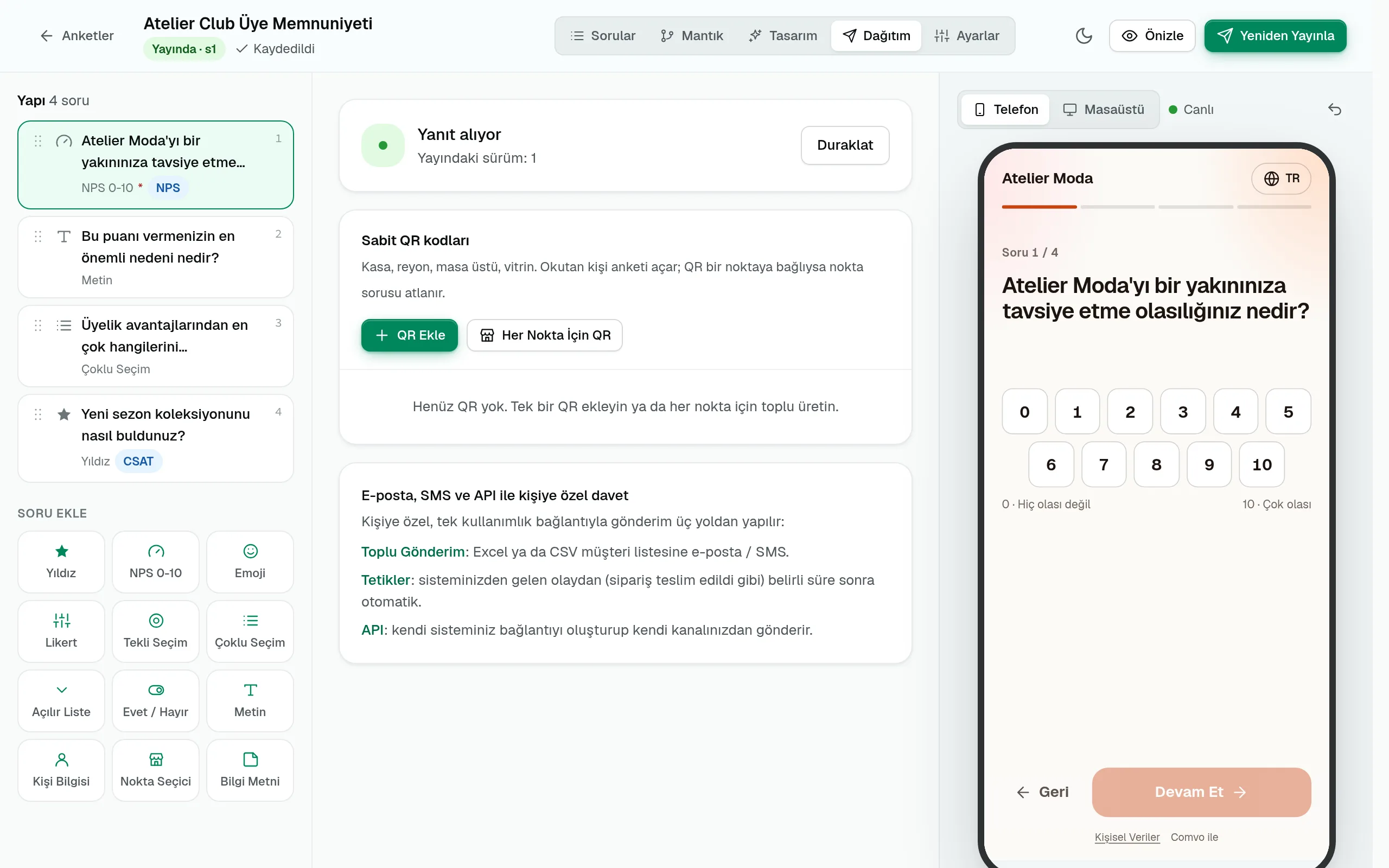This screenshot has height=868, width=1389.
Task: Add a Likert question
Action: pos(61,631)
